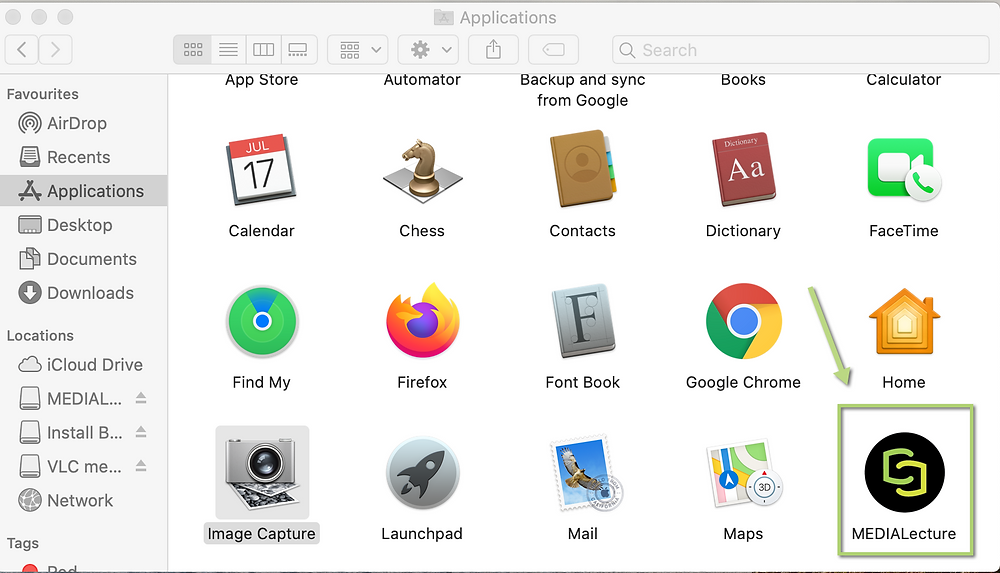Click the Favourites section header

pyautogui.click(x=43, y=94)
